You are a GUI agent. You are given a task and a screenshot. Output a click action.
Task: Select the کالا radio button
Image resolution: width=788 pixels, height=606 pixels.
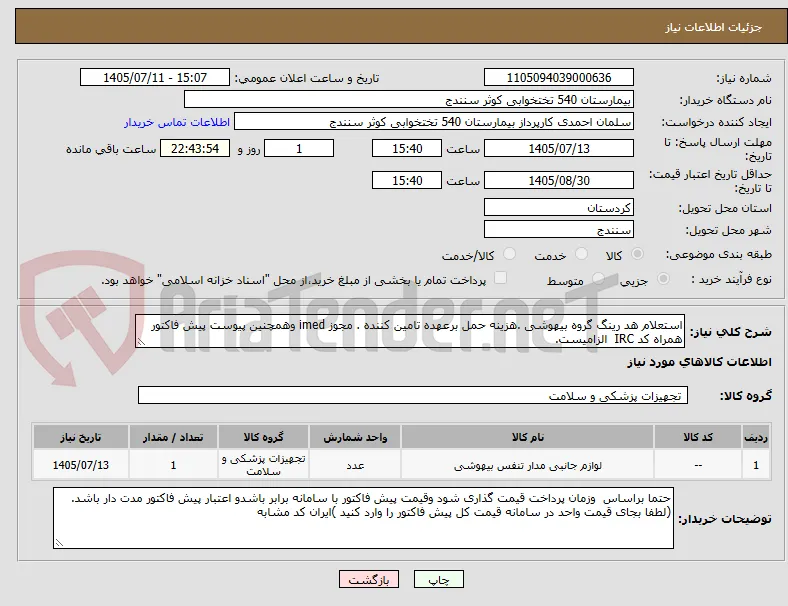637,254
